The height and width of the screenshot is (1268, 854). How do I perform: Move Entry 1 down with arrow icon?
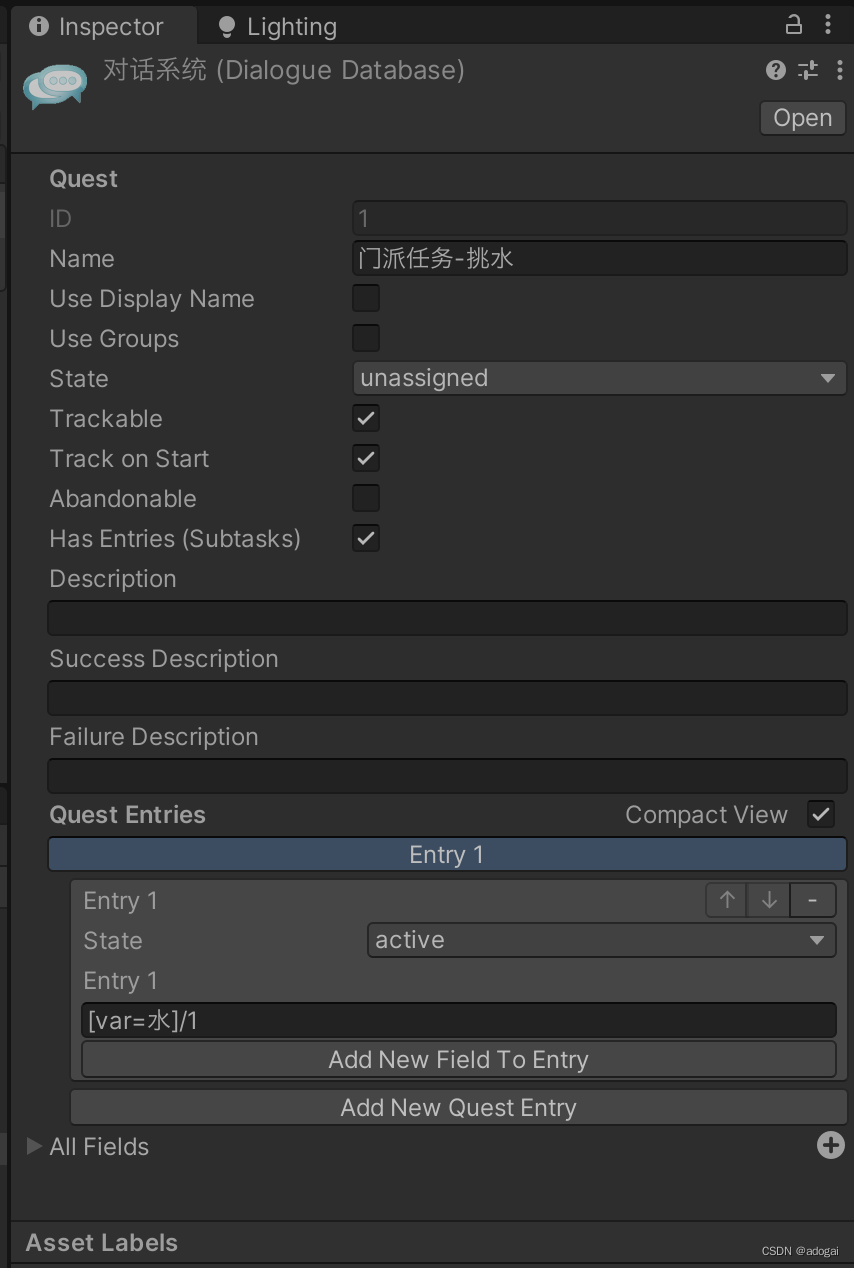(x=768, y=900)
